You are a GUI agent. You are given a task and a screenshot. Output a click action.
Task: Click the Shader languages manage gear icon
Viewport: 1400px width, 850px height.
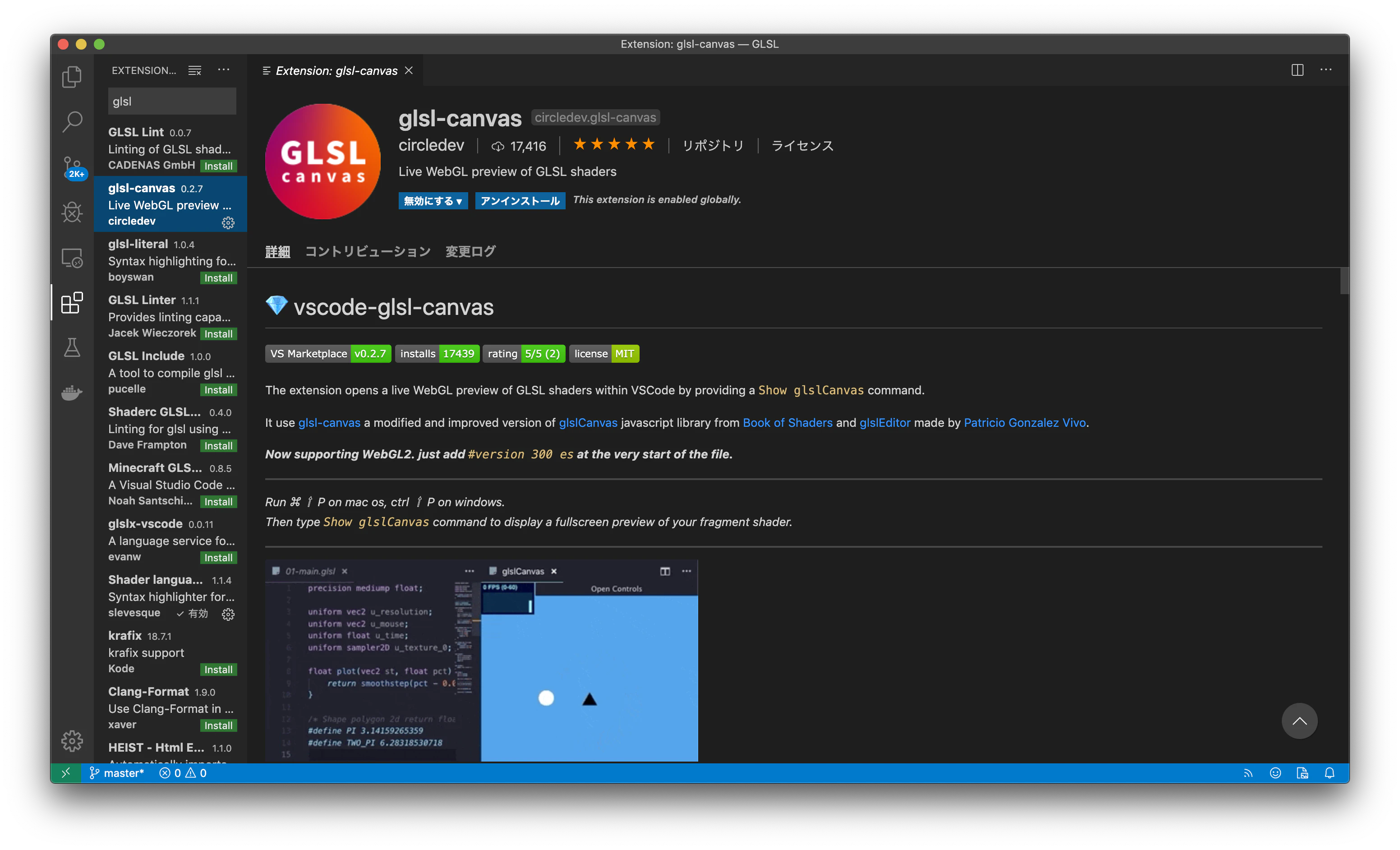[228, 614]
